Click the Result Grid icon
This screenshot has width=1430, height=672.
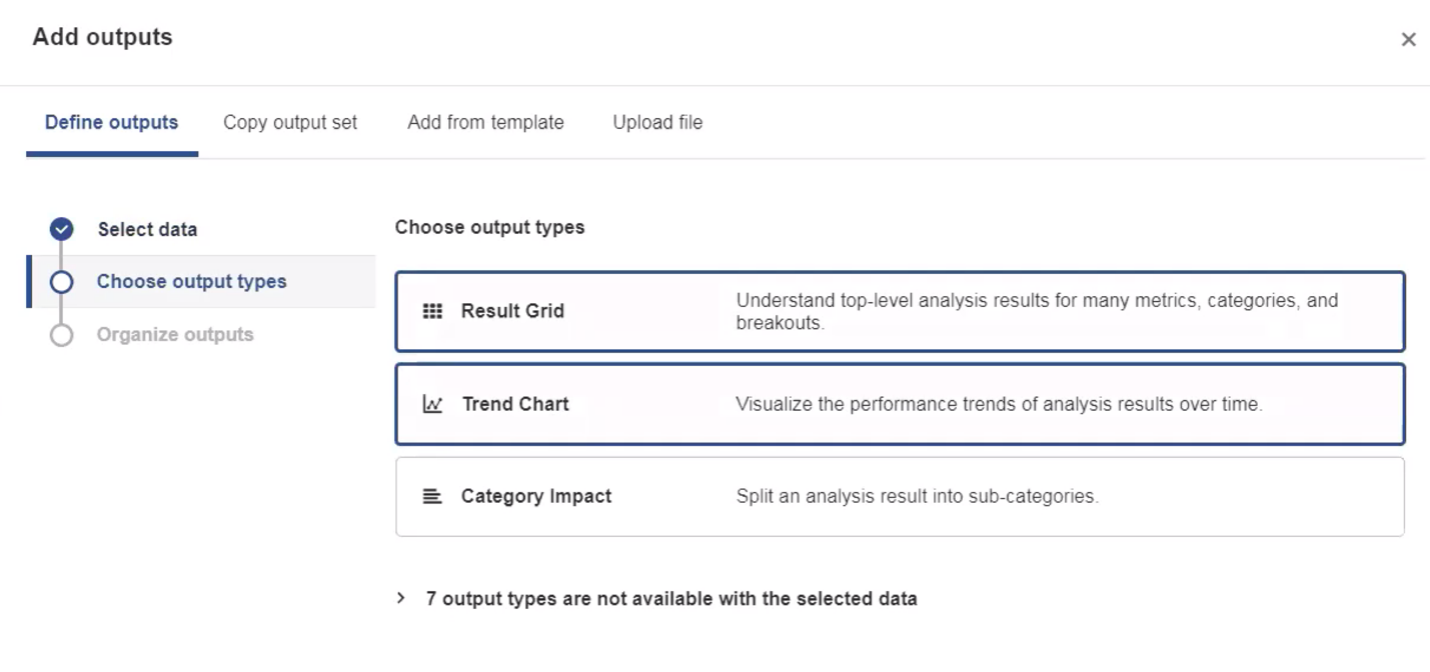coord(432,311)
